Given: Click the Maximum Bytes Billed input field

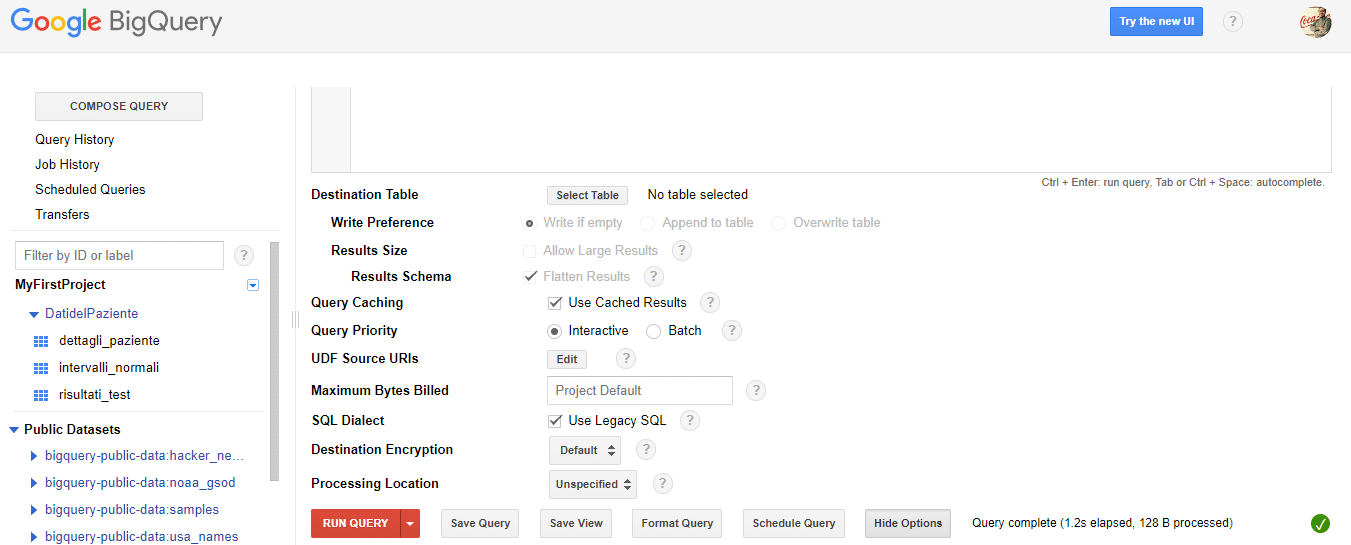Looking at the screenshot, I should [x=640, y=390].
